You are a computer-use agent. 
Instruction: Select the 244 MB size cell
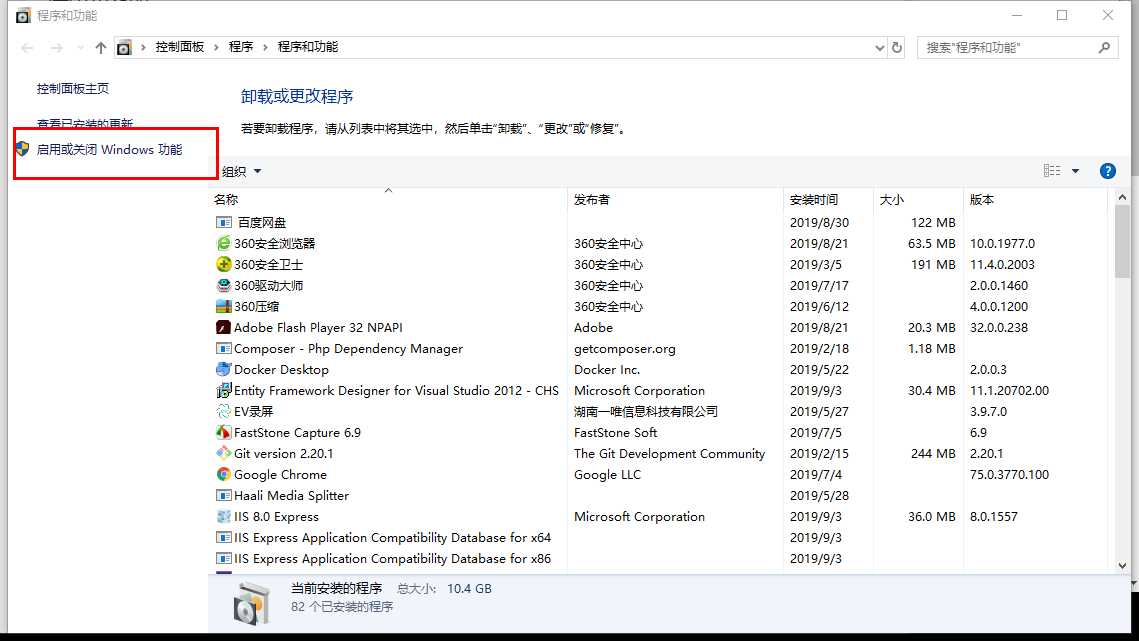[x=933, y=453]
